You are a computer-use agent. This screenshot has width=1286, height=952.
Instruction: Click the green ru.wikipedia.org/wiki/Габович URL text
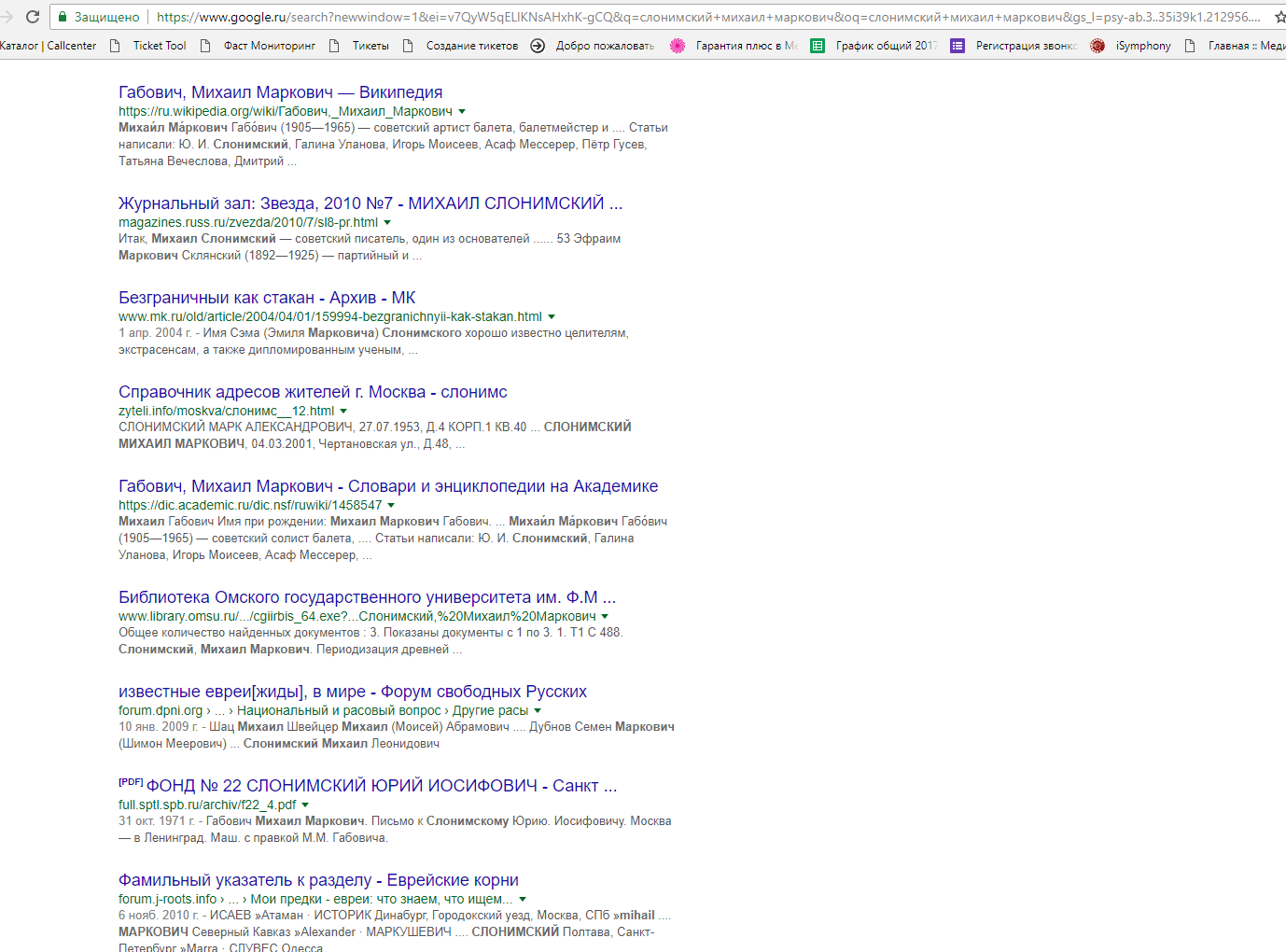(286, 111)
